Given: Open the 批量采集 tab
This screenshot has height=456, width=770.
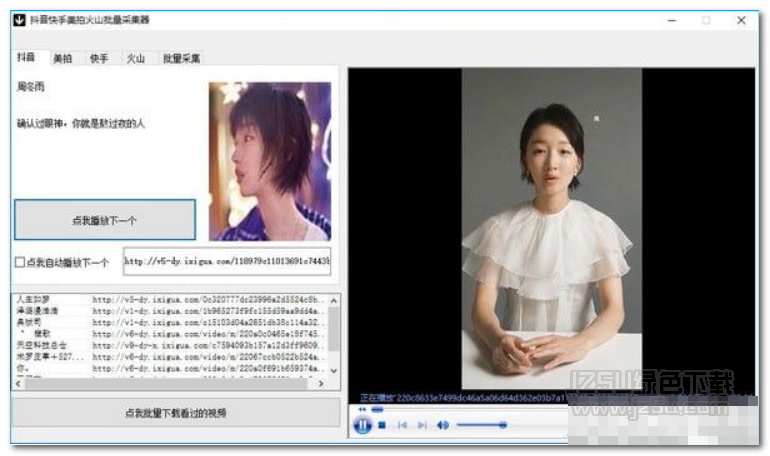Looking at the screenshot, I should point(181,59).
